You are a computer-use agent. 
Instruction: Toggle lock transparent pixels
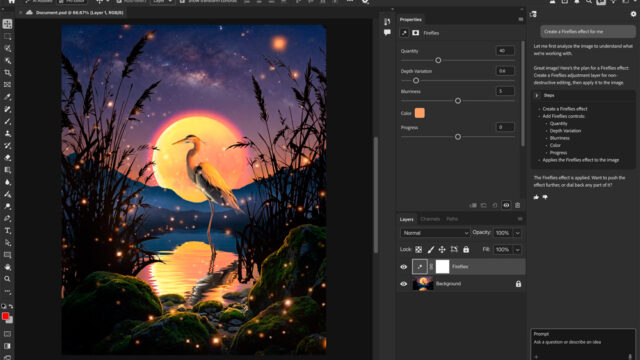[x=419, y=249]
